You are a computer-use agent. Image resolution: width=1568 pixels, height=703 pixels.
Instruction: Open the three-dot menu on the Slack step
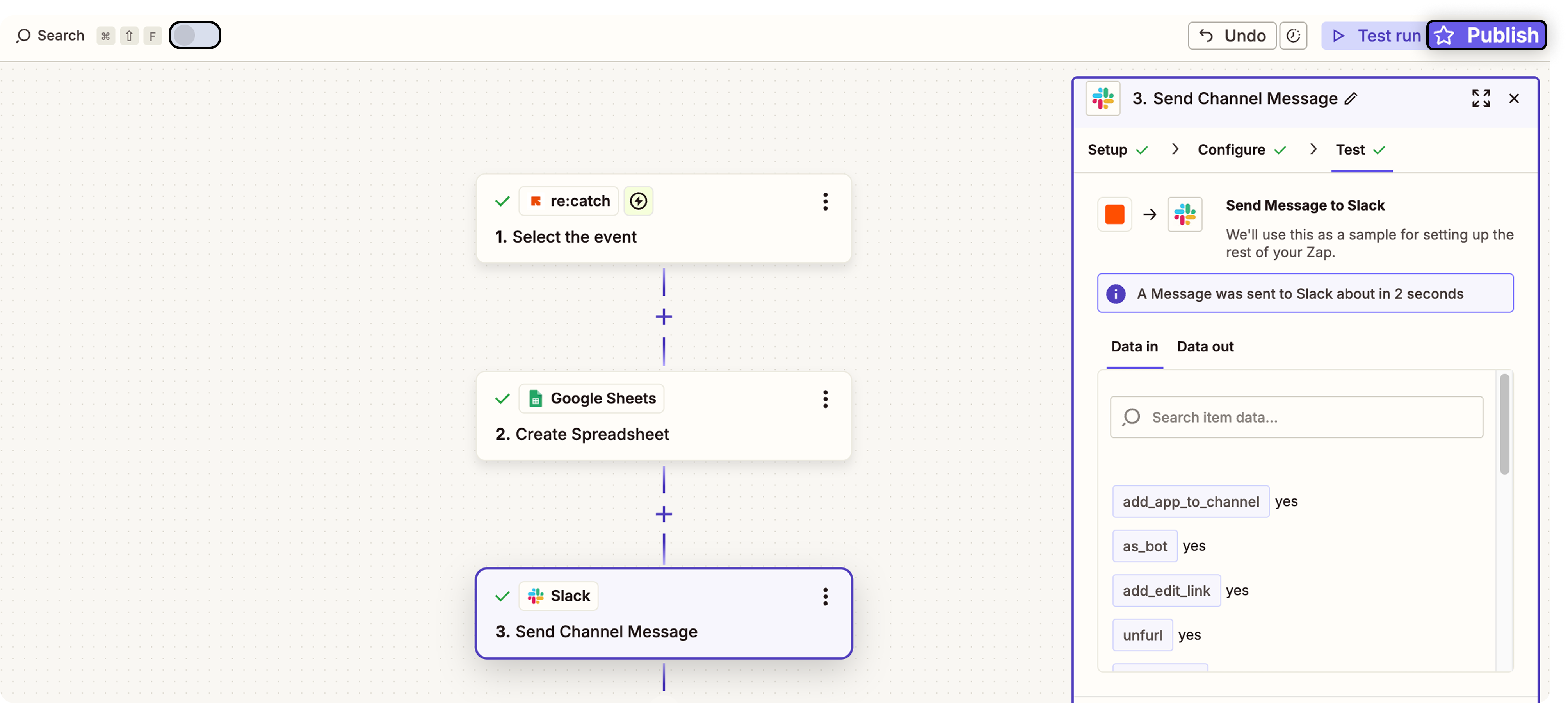[x=826, y=596]
